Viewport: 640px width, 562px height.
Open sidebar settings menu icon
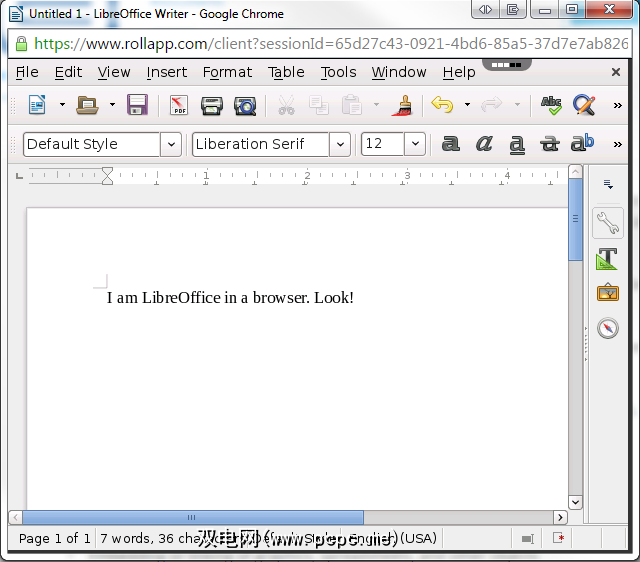point(608,184)
